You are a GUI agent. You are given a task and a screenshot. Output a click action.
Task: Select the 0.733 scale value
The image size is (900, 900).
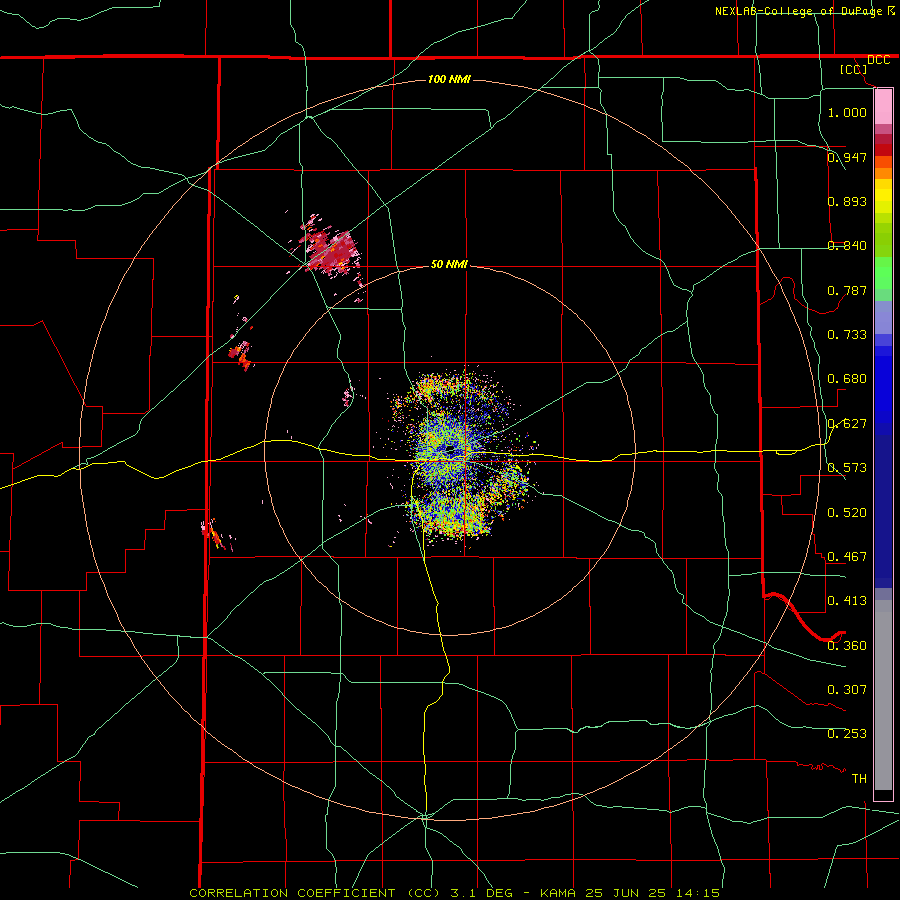click(x=847, y=335)
